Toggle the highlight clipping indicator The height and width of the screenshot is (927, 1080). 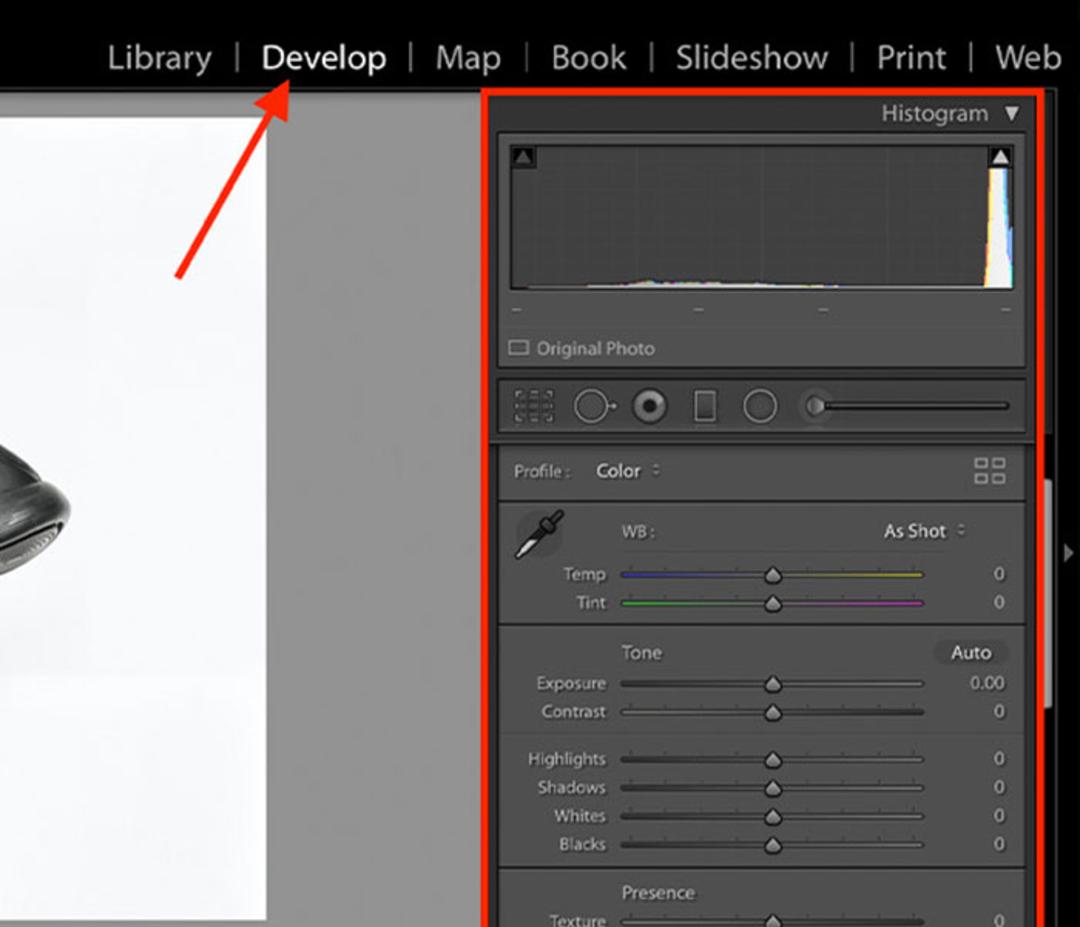coord(1000,158)
